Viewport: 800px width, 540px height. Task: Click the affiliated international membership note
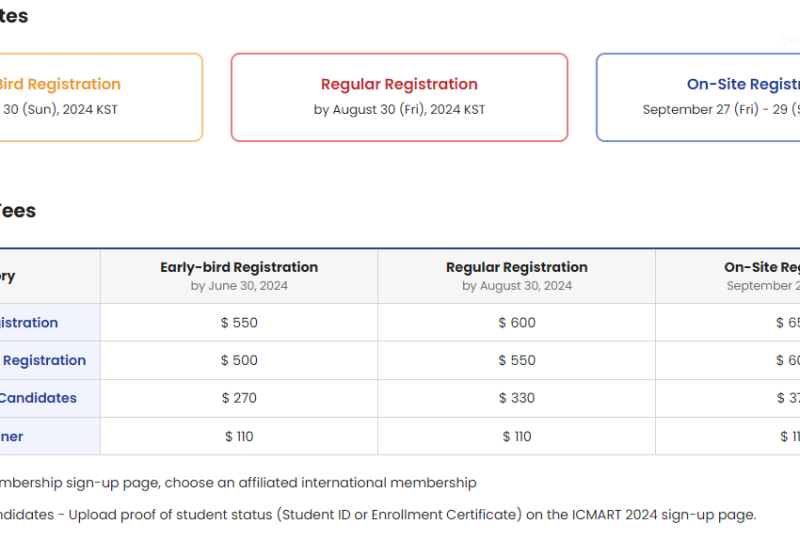[x=238, y=483]
